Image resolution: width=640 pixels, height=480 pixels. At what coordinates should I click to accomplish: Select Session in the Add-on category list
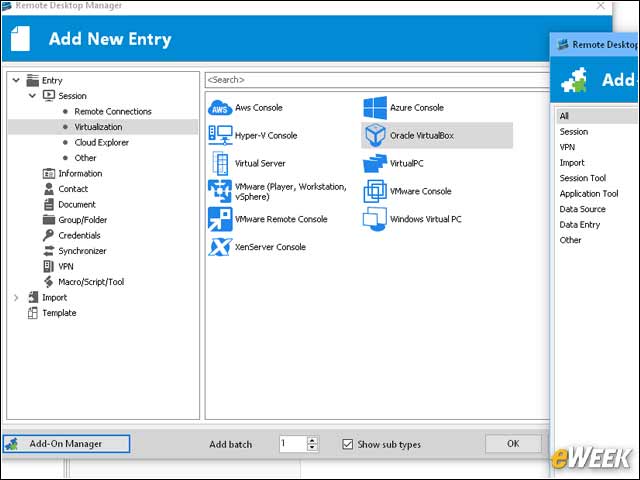574,131
